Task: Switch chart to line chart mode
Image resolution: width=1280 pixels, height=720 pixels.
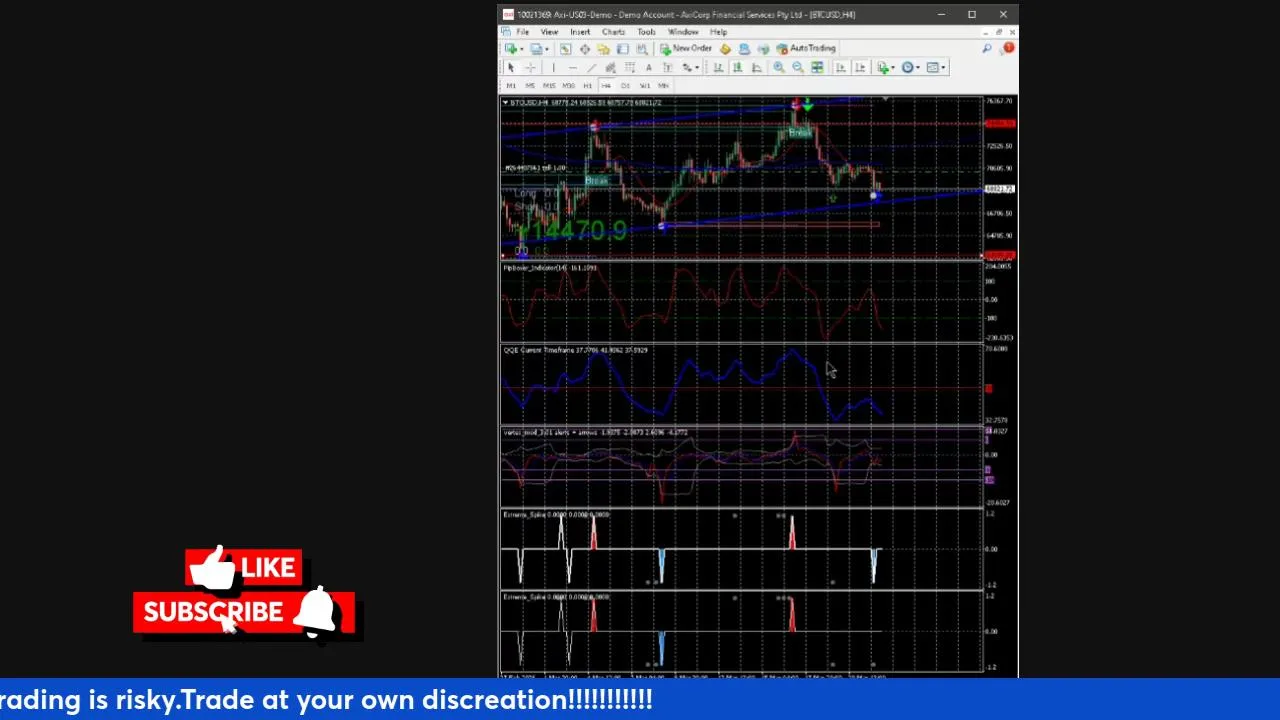Action: 756,67
